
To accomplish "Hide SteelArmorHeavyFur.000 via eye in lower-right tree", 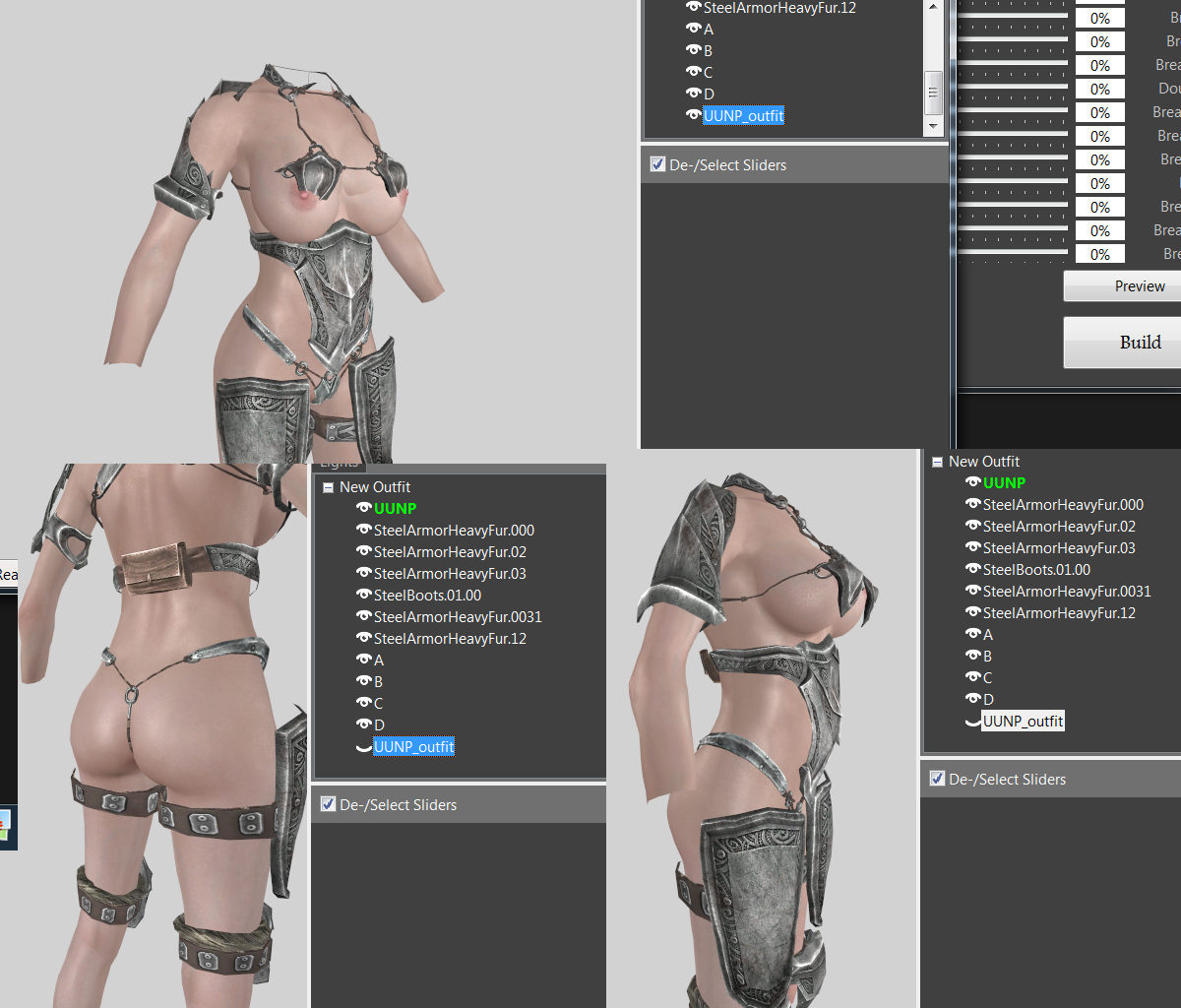I will 973,505.
